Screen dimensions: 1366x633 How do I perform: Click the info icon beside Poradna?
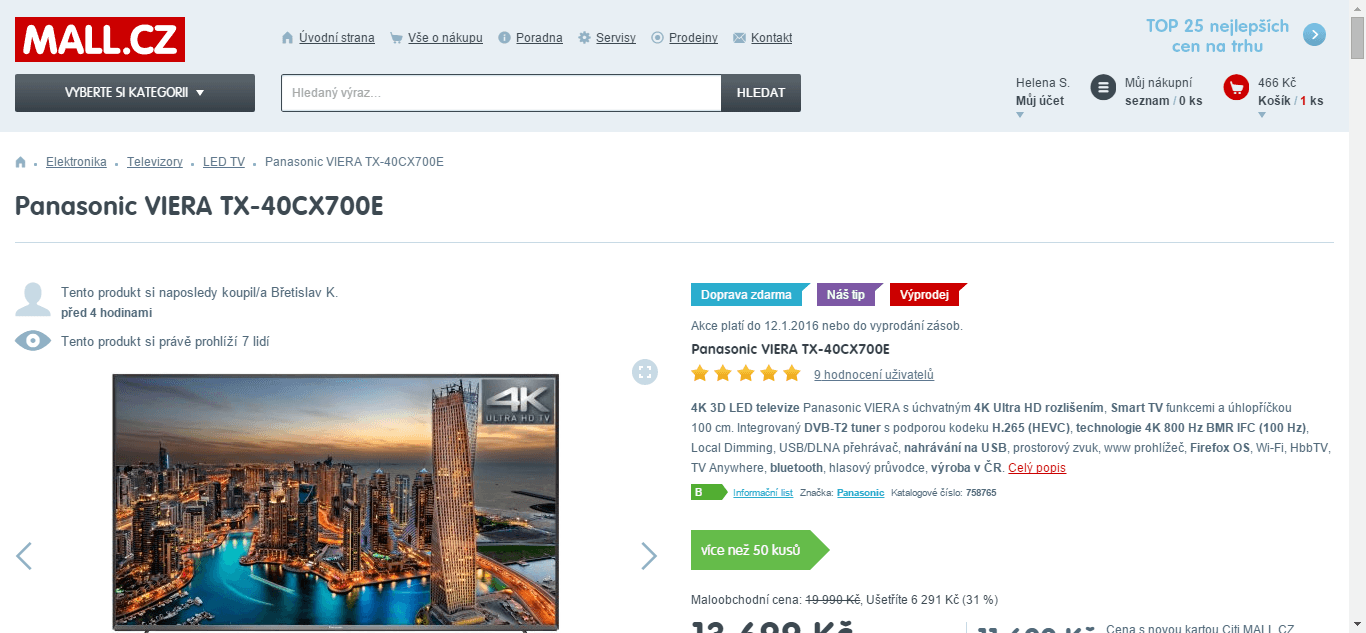pyautogui.click(x=505, y=38)
